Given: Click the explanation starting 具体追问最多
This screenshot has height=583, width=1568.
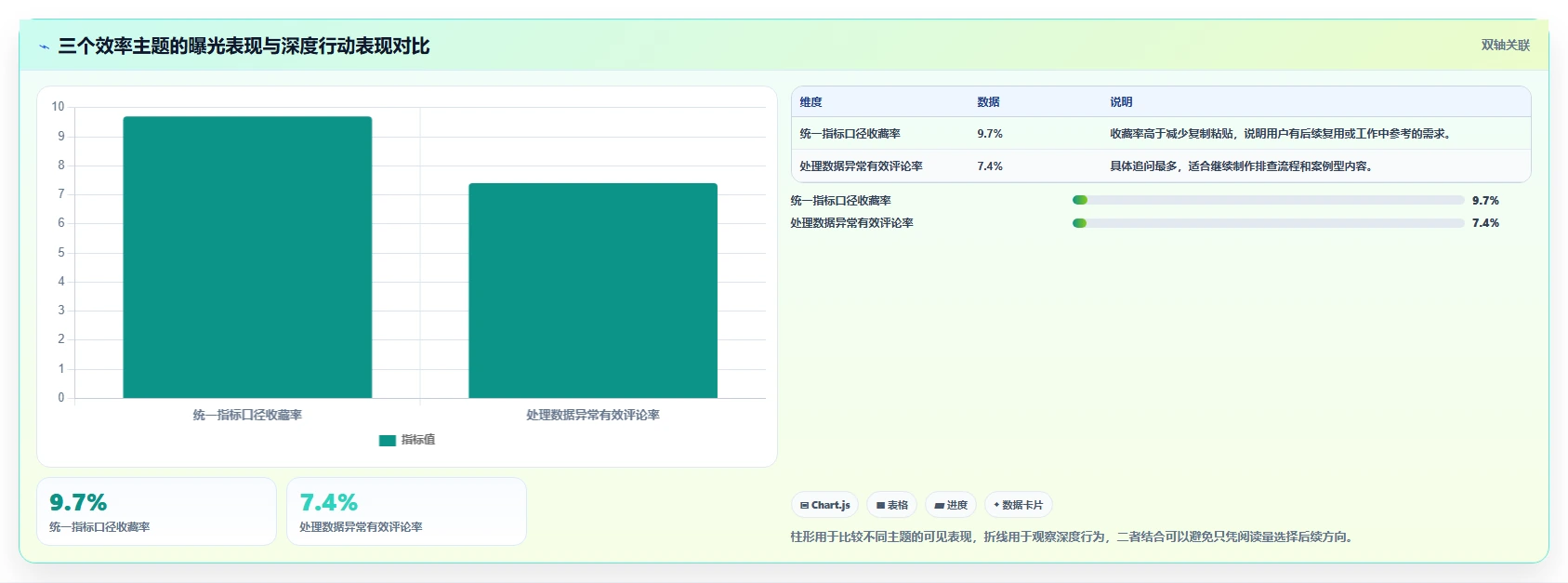Looking at the screenshot, I should pyautogui.click(x=1242, y=166).
